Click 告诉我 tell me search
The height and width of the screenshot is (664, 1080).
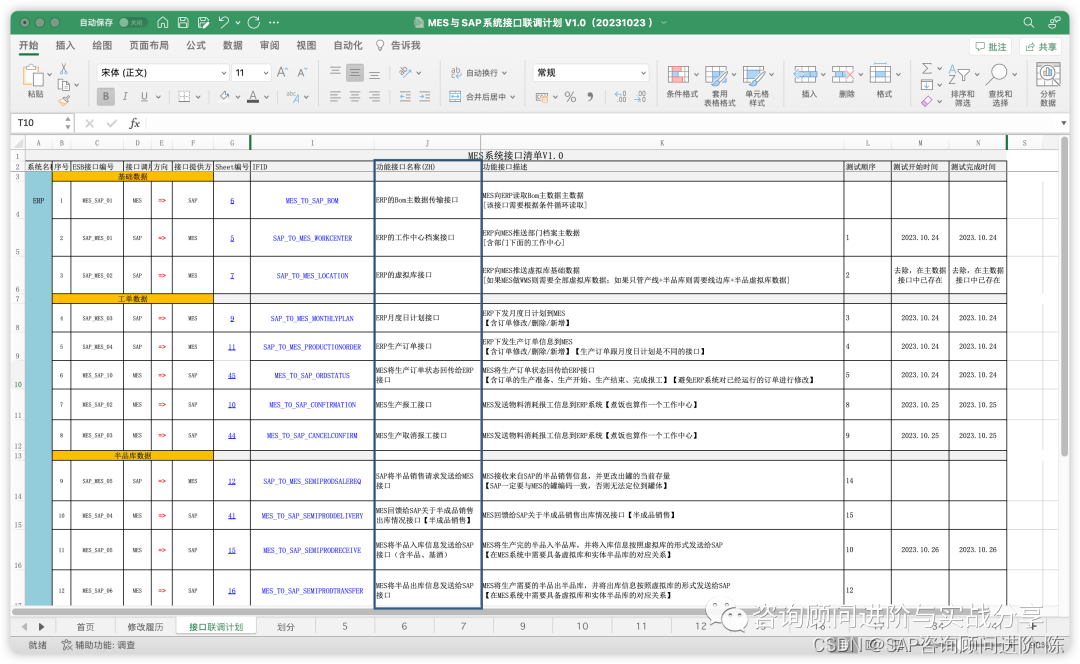point(398,45)
